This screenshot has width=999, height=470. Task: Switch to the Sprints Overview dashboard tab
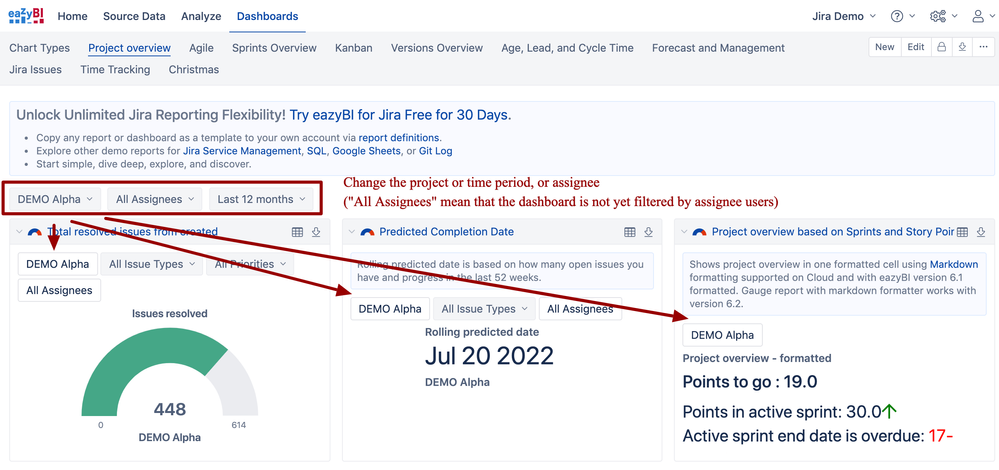274,48
